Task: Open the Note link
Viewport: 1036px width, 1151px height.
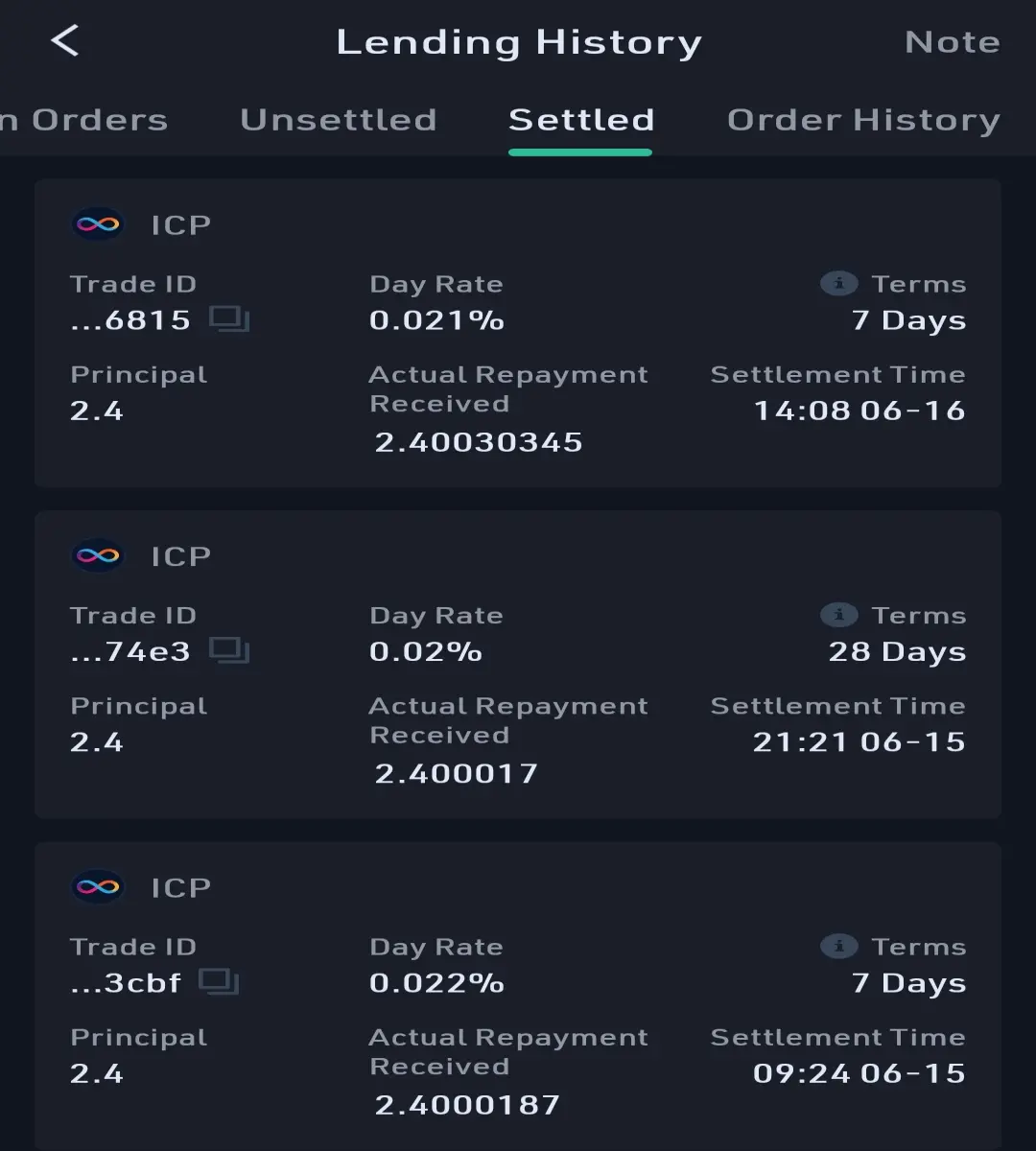Action: (953, 42)
